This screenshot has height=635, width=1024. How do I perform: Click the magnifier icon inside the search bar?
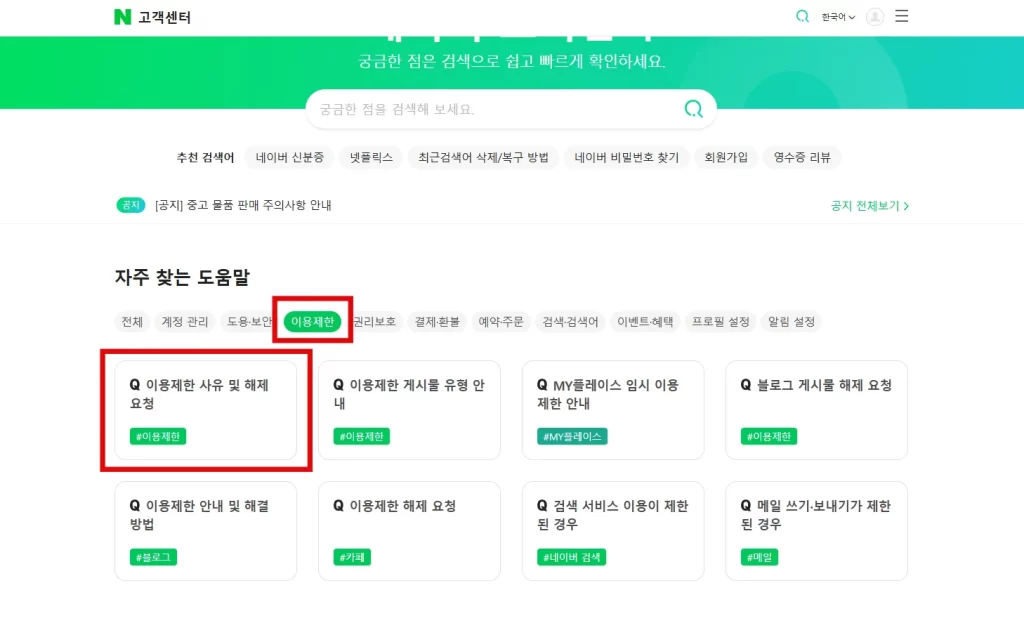coord(694,110)
